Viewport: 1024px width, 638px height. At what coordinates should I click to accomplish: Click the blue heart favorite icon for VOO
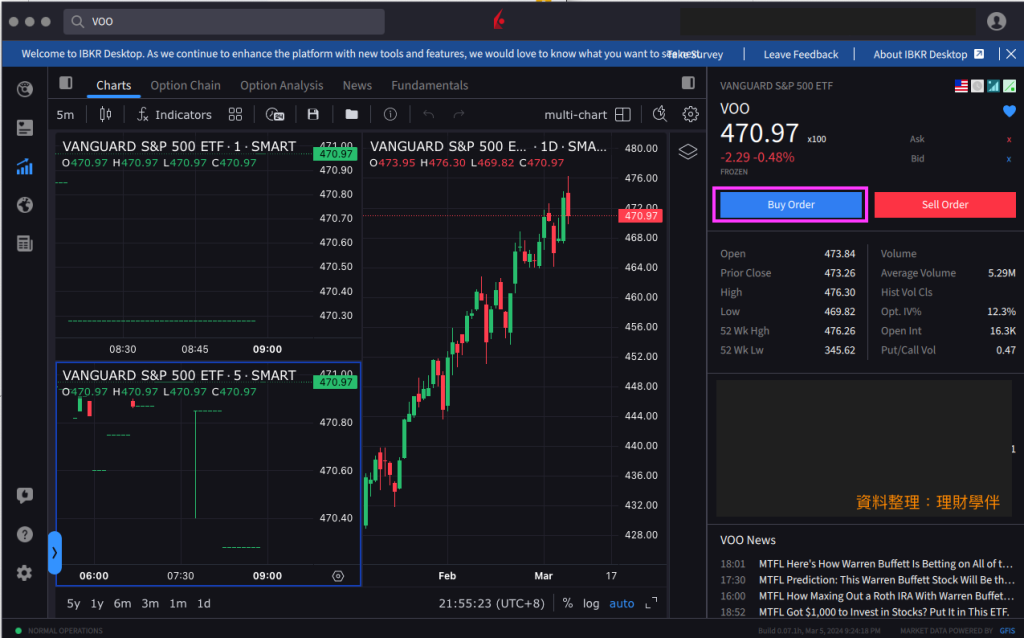1009,111
